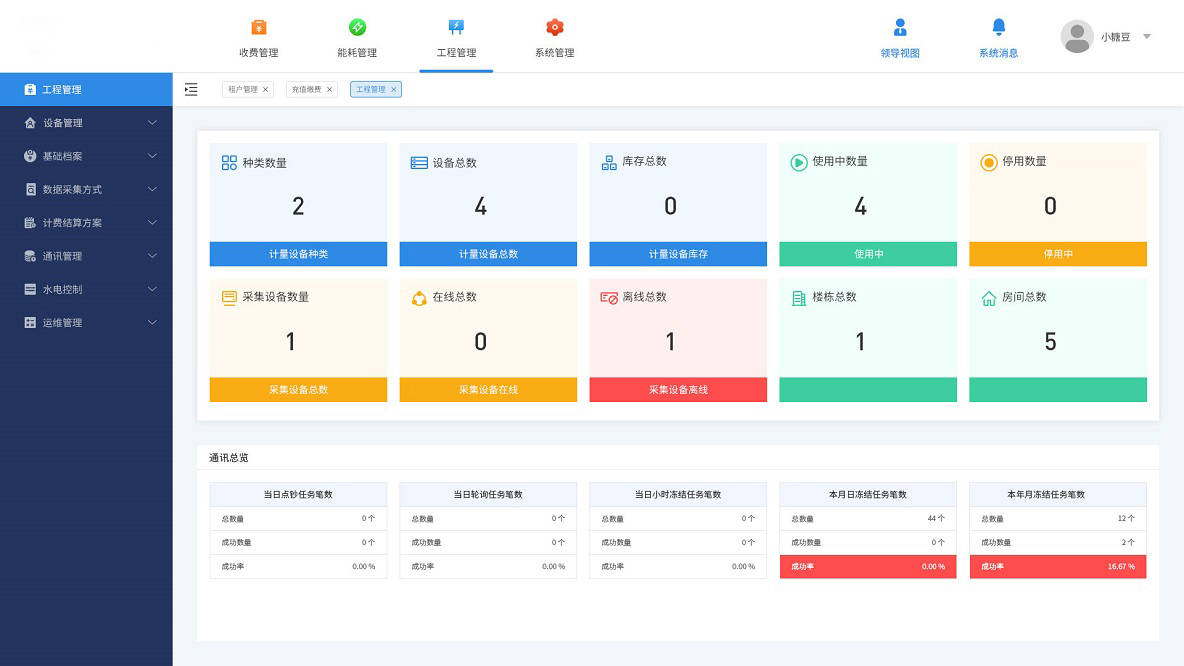Click the 工程管理 icon in top navigation
The image size is (1184, 666).
coord(456,27)
